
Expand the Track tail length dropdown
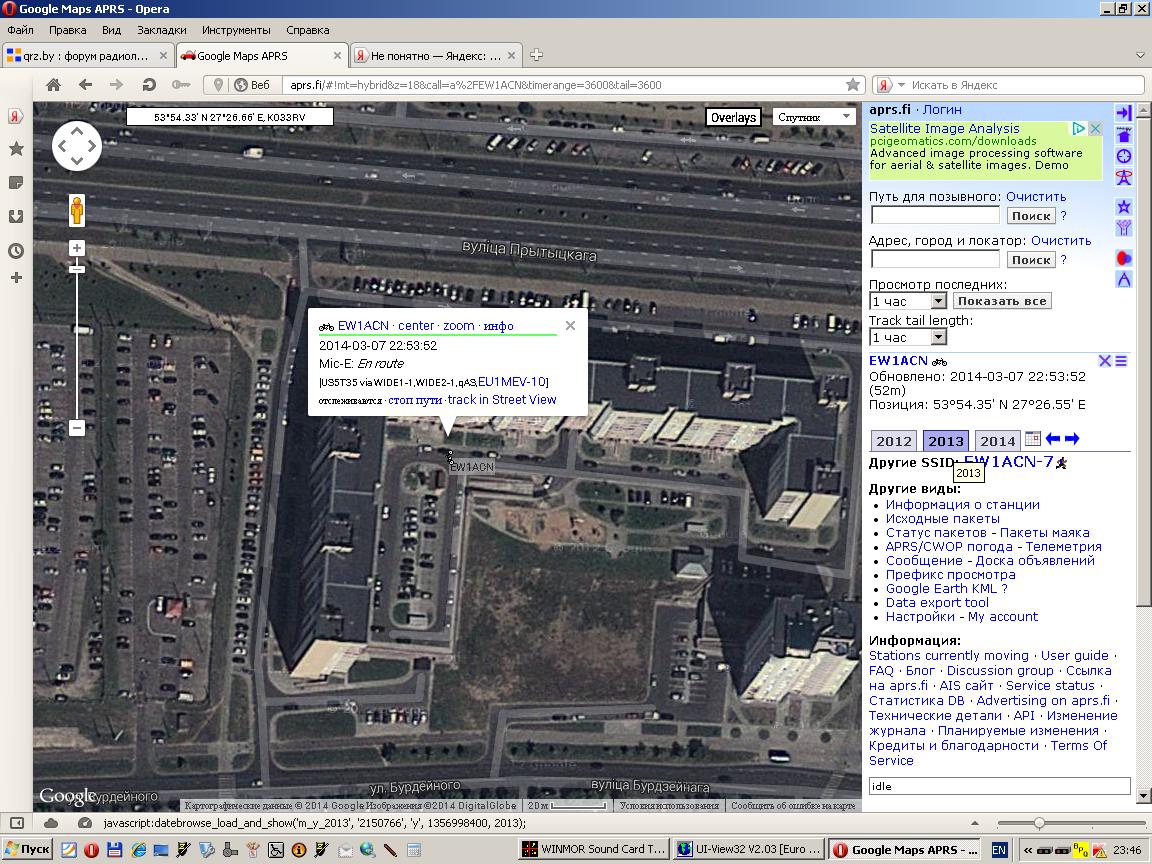point(908,338)
